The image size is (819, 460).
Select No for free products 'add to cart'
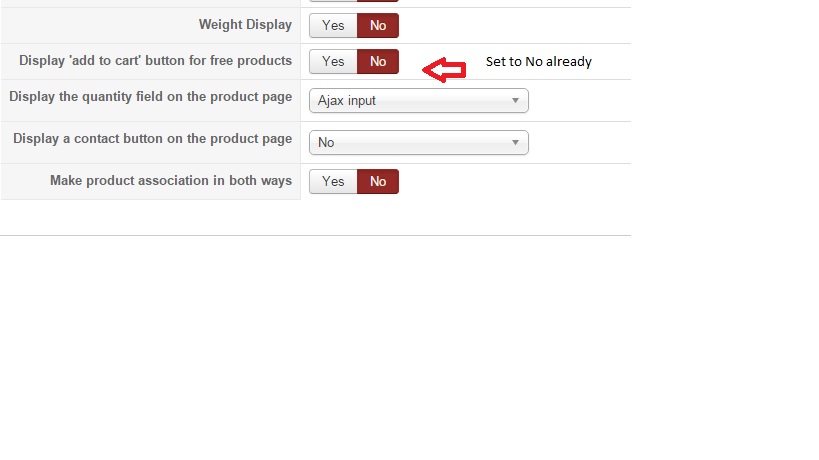point(378,62)
